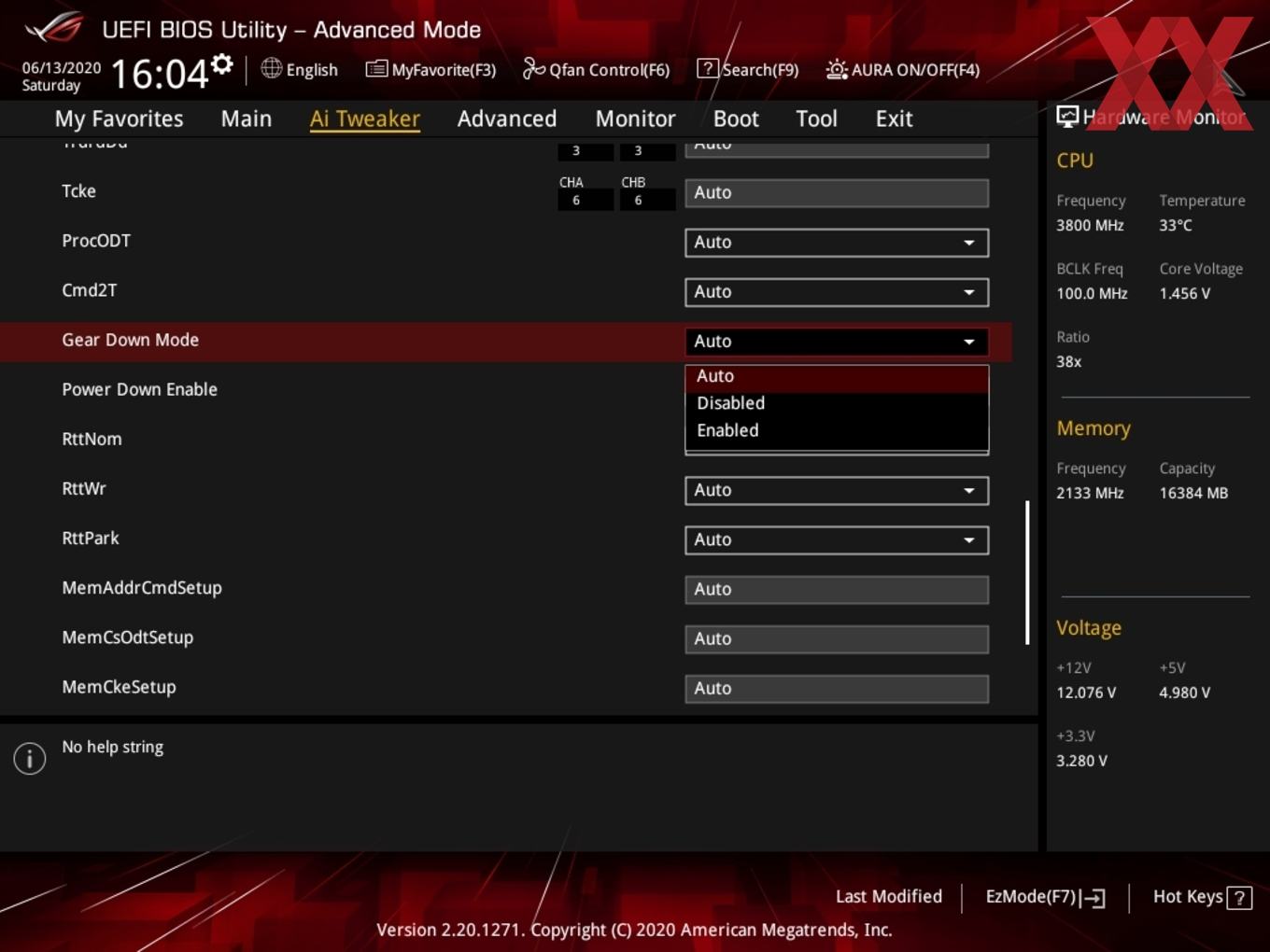Select the Power Down Enable row label
Viewport: 1270px width, 952px height.
tap(139, 389)
